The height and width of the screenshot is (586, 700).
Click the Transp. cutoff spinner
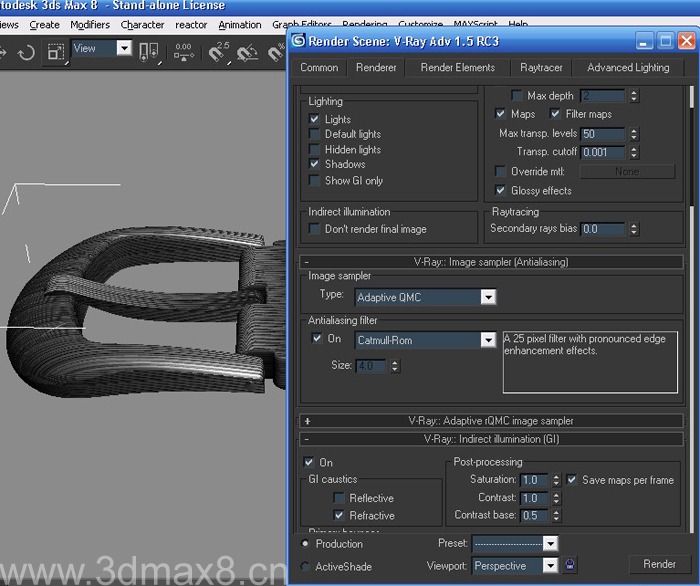634,152
